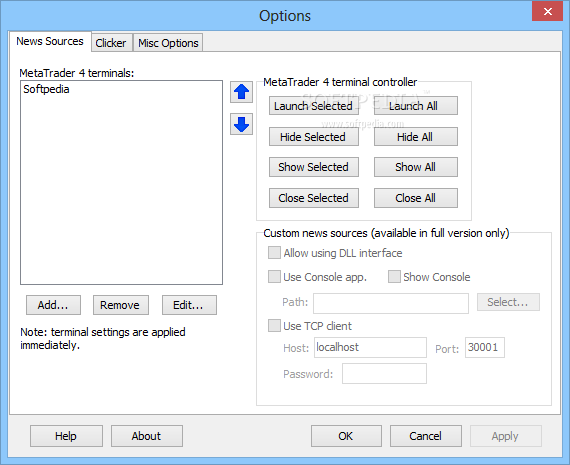The width and height of the screenshot is (570, 465).
Task: Enable Allow using DLL interface checkbox
Action: pyautogui.click(x=274, y=253)
